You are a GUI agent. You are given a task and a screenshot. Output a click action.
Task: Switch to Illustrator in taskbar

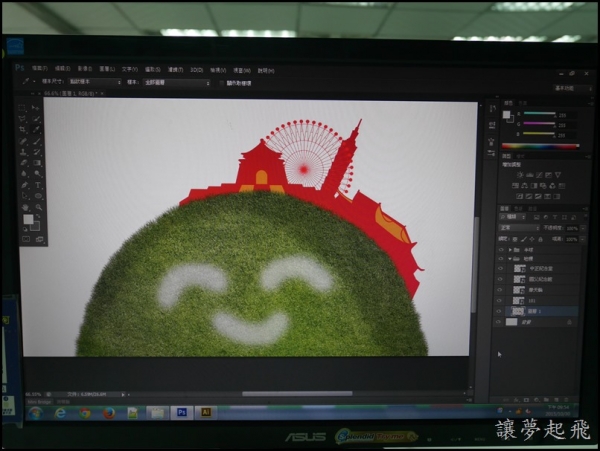pos(206,412)
